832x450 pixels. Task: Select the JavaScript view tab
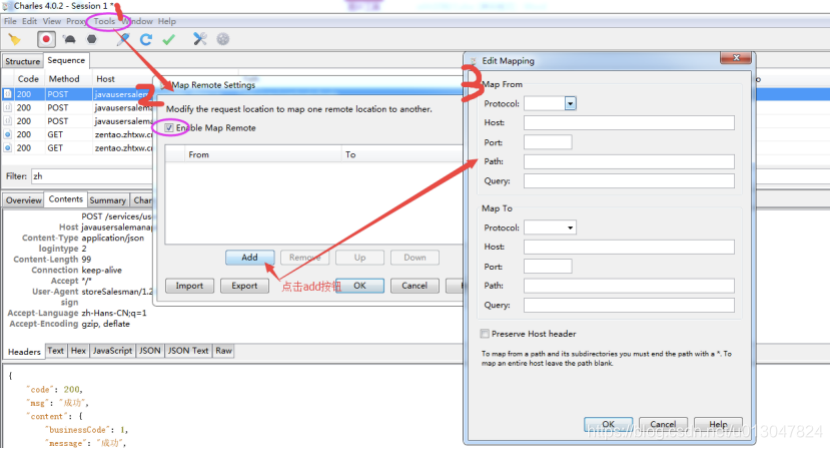click(112, 351)
